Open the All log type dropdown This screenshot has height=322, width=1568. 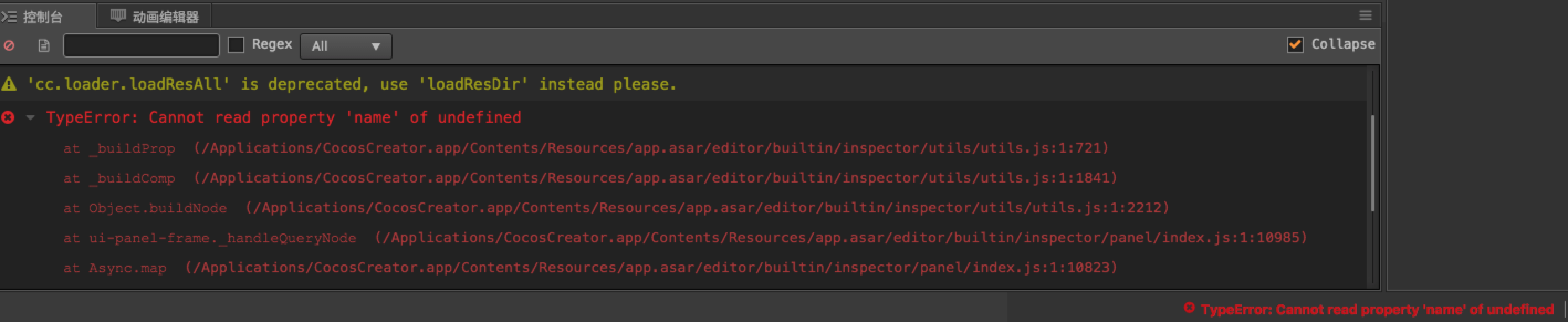pos(345,46)
